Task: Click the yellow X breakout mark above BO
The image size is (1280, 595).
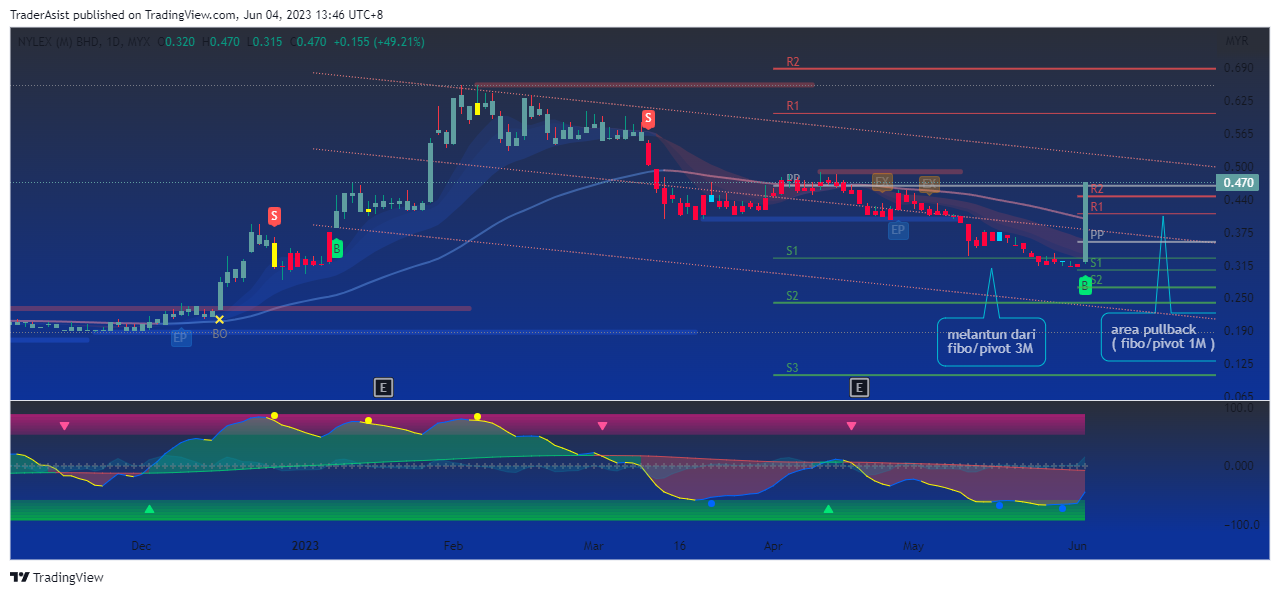Action: pyautogui.click(x=219, y=319)
